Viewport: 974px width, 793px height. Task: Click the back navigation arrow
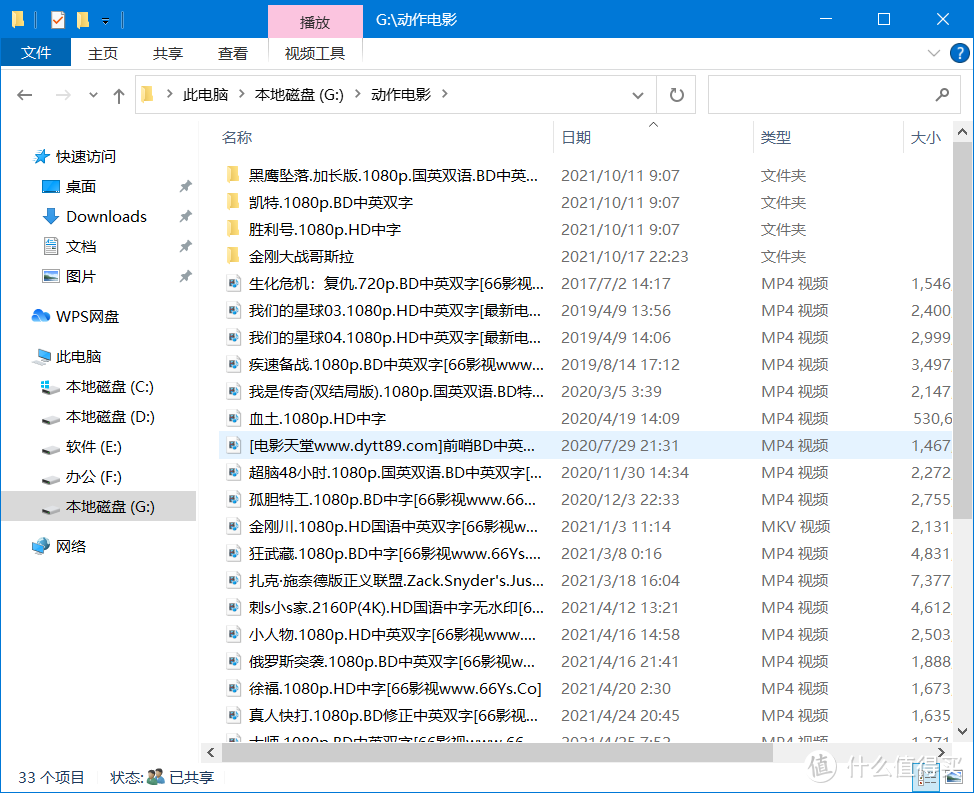pos(25,94)
